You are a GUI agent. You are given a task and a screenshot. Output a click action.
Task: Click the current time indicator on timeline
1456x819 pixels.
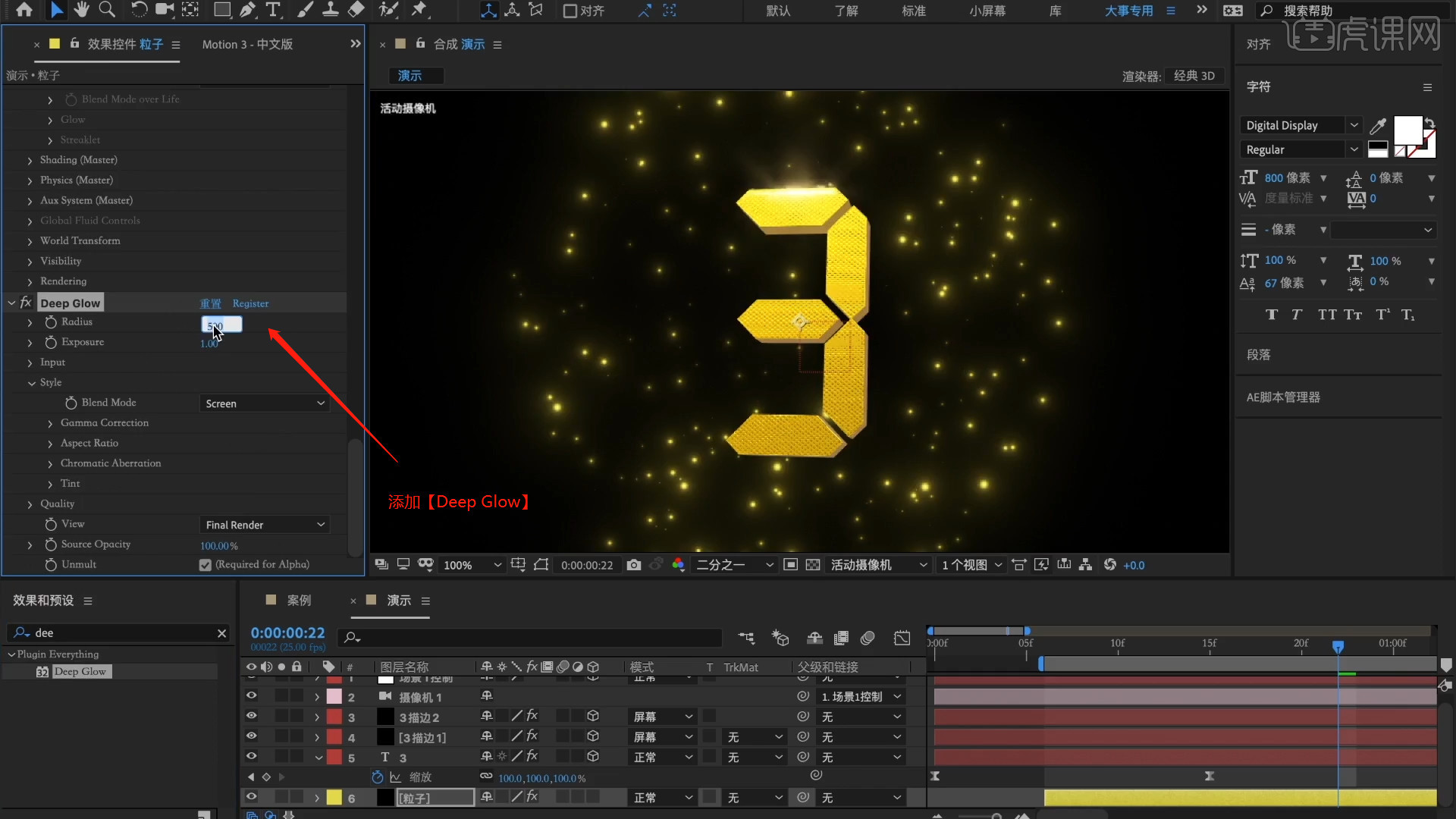(x=1338, y=645)
